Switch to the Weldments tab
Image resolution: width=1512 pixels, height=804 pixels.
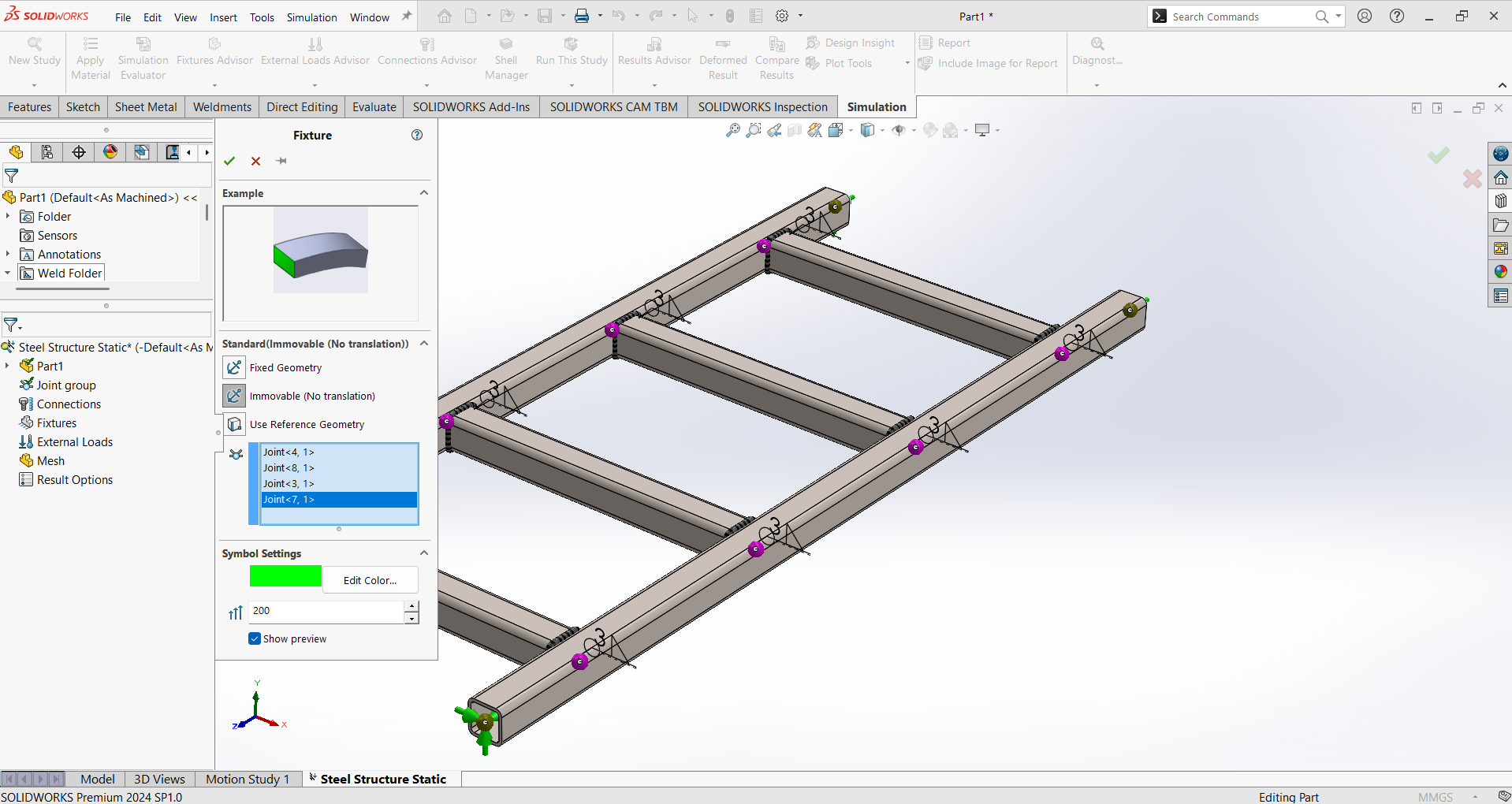click(x=222, y=107)
